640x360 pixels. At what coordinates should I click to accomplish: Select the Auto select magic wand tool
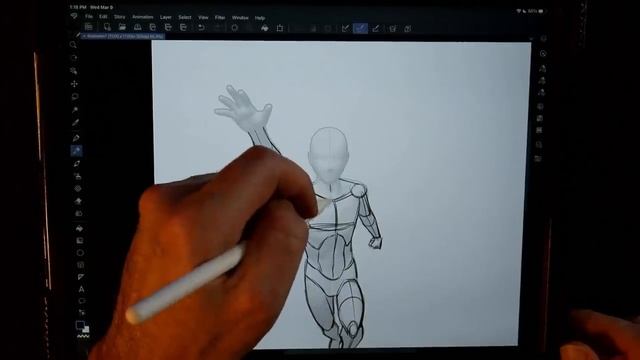coord(75,110)
